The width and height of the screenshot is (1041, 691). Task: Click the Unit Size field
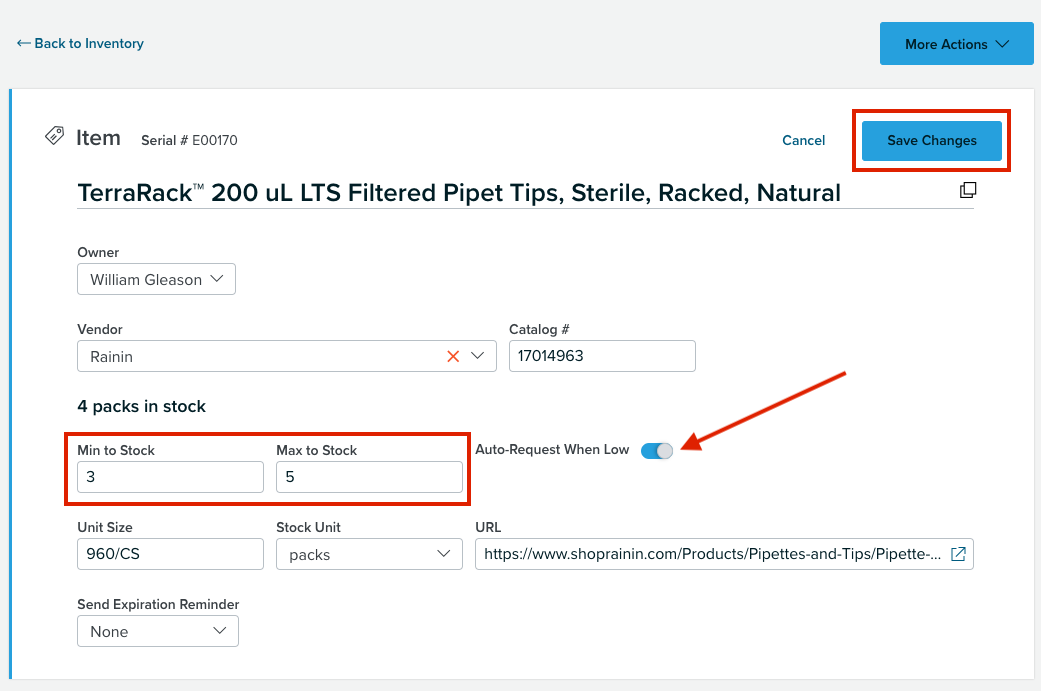point(171,554)
